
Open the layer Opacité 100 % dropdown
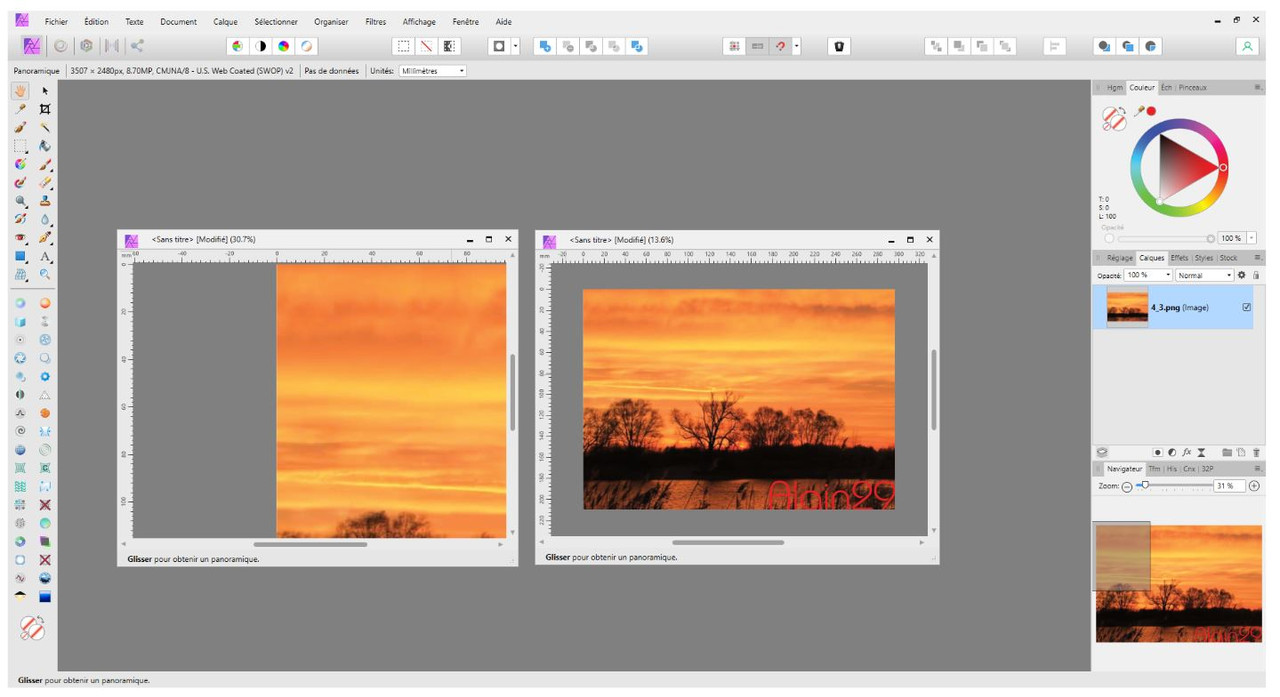pos(1148,275)
